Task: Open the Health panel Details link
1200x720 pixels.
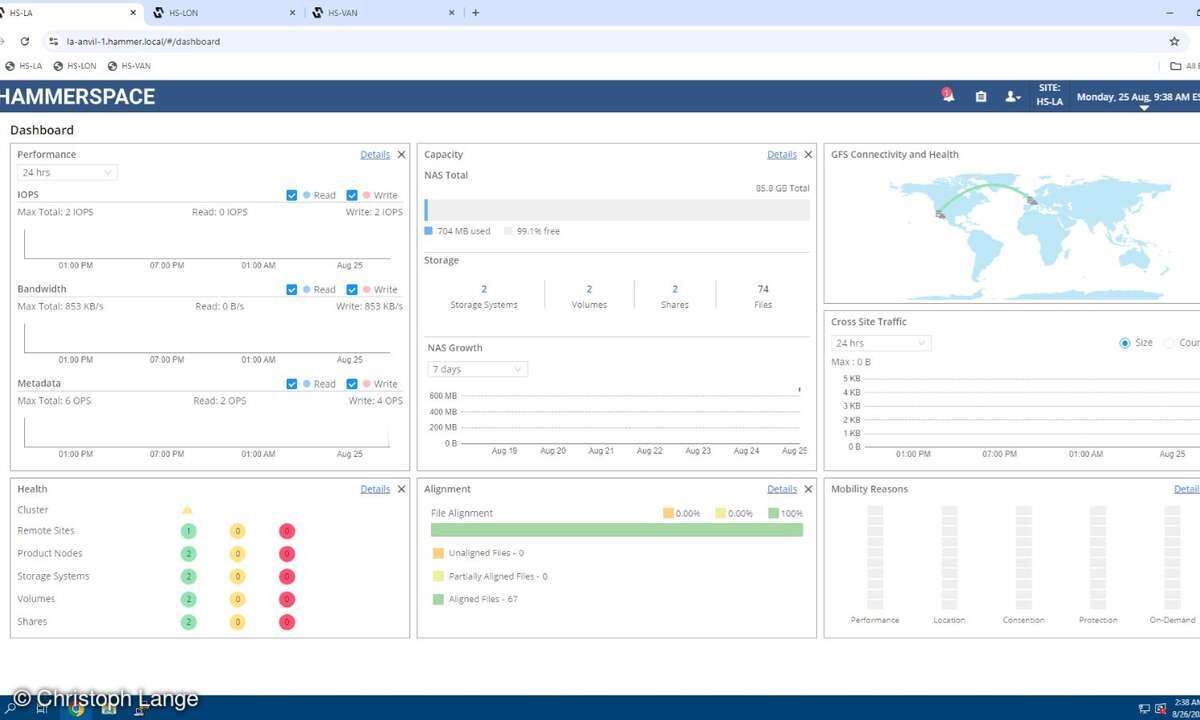Action: [x=375, y=489]
